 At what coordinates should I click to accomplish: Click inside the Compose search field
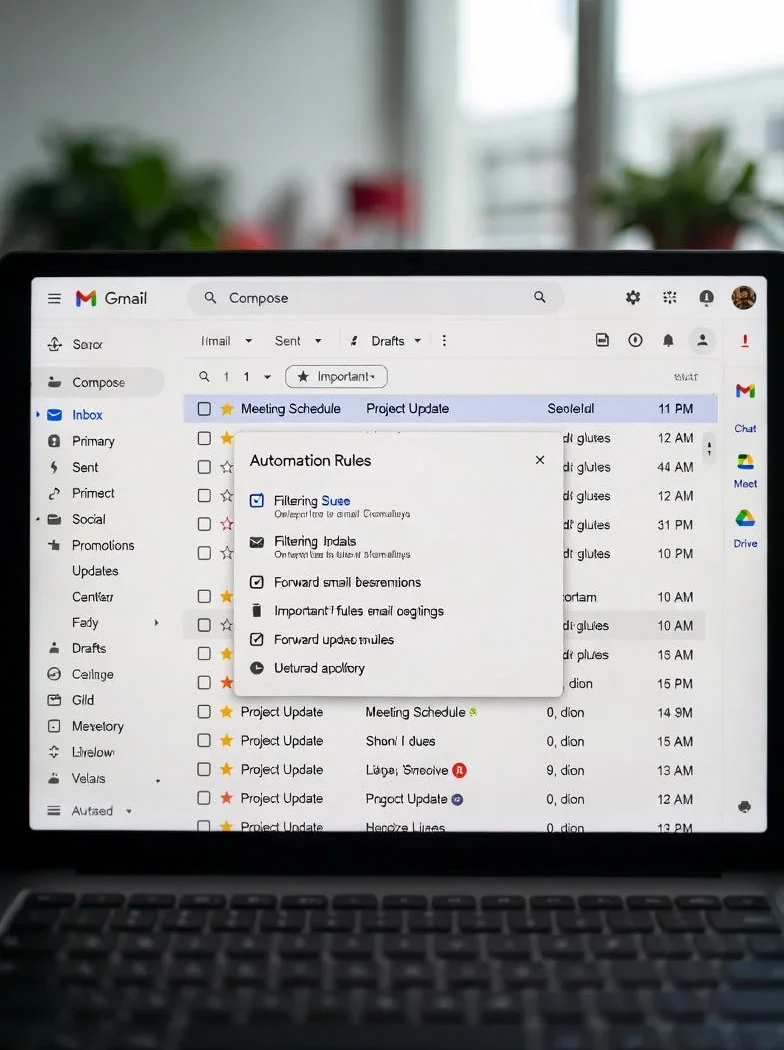pos(375,297)
